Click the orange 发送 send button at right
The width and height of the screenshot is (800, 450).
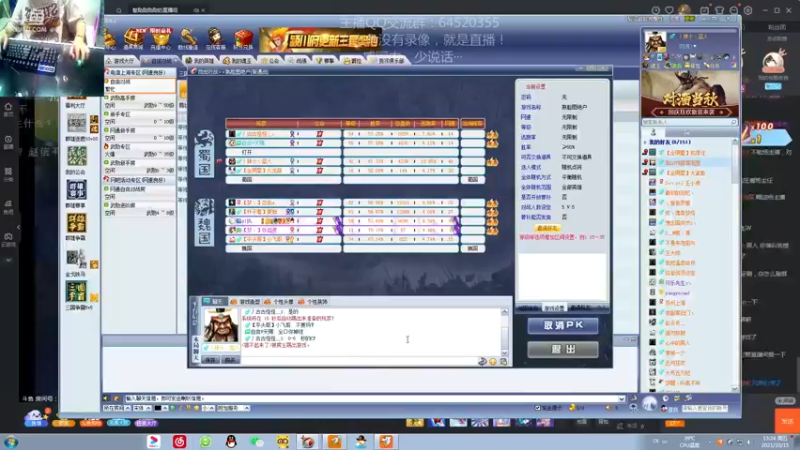pyautogui.click(x=787, y=421)
